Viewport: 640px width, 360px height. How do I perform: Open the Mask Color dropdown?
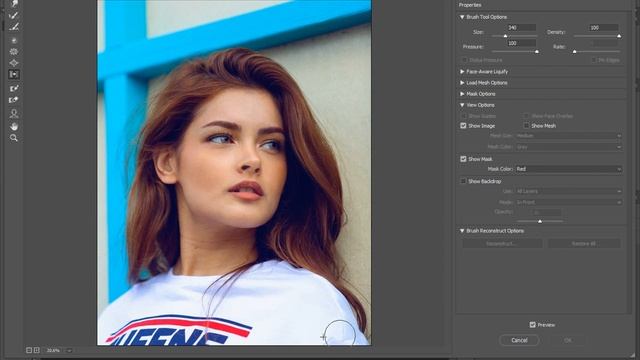(569, 169)
